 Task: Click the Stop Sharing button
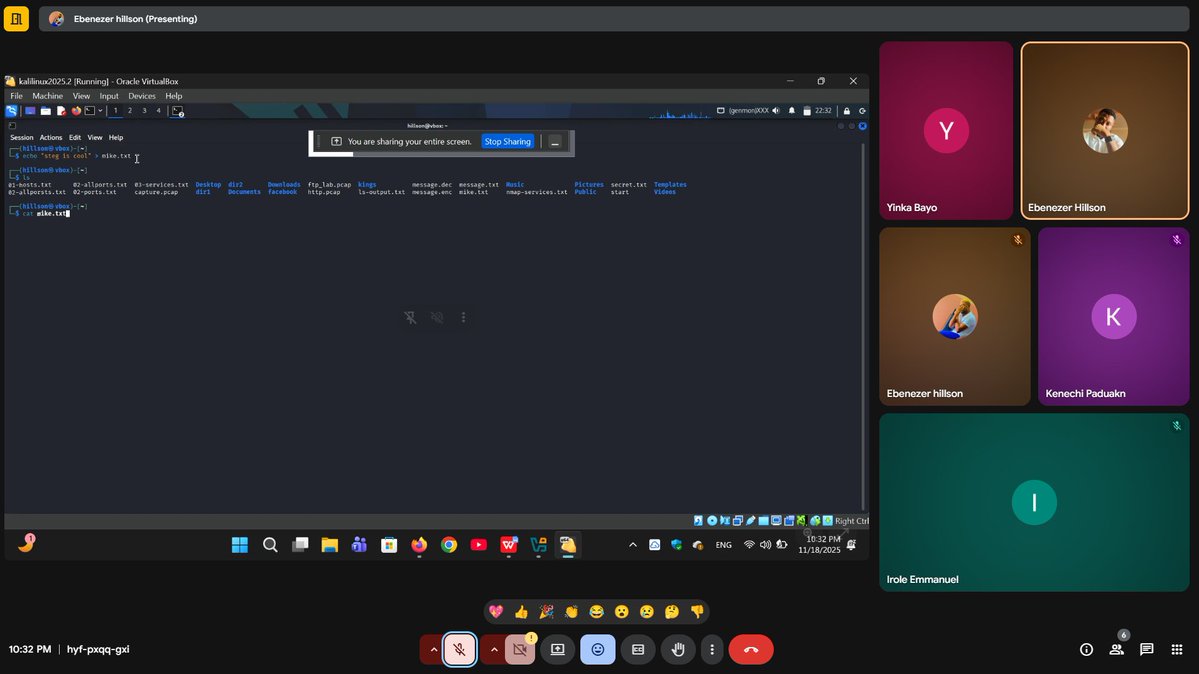[x=508, y=141]
